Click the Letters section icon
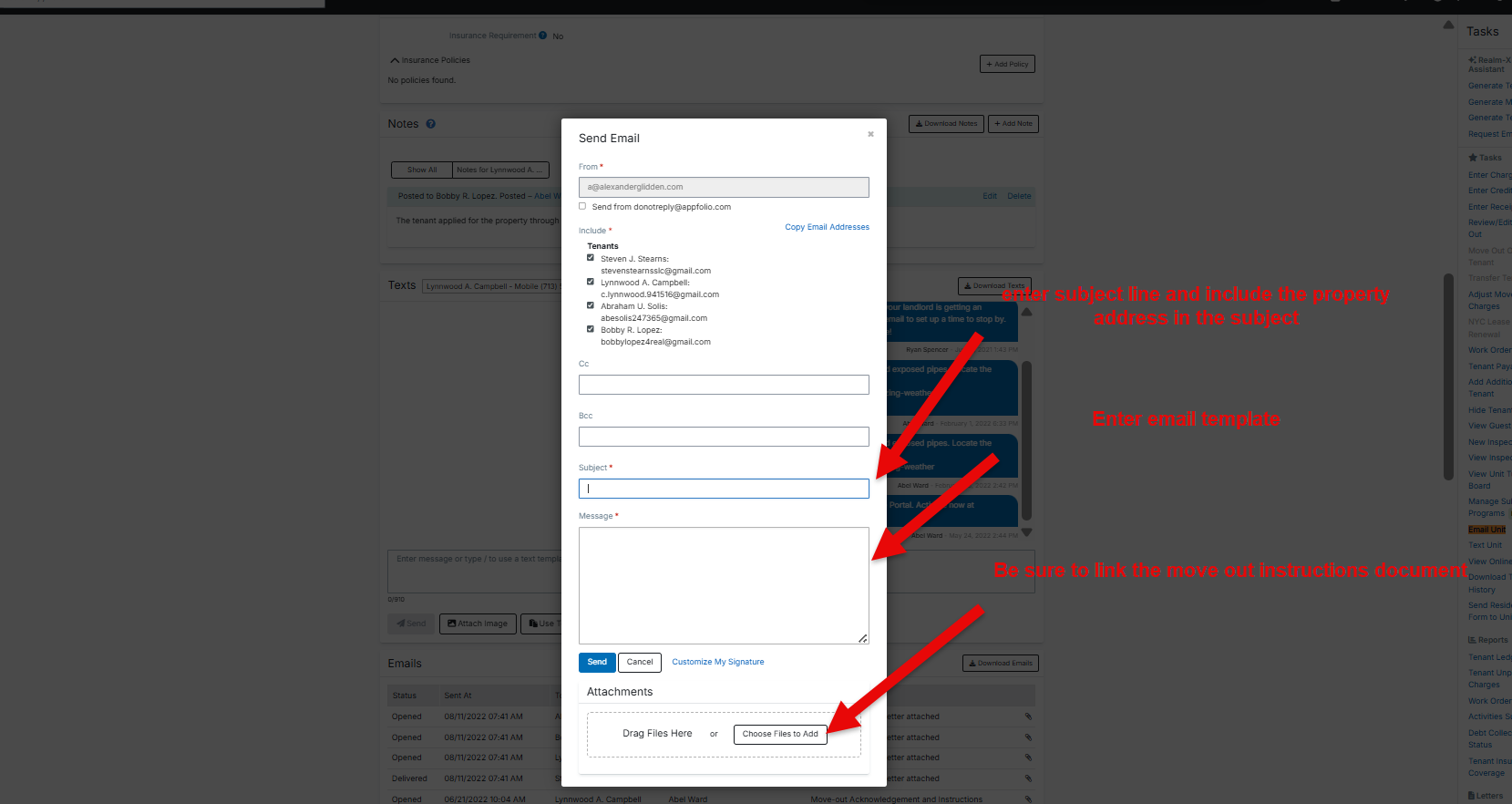The width and height of the screenshot is (1512, 804). (x=1472, y=796)
